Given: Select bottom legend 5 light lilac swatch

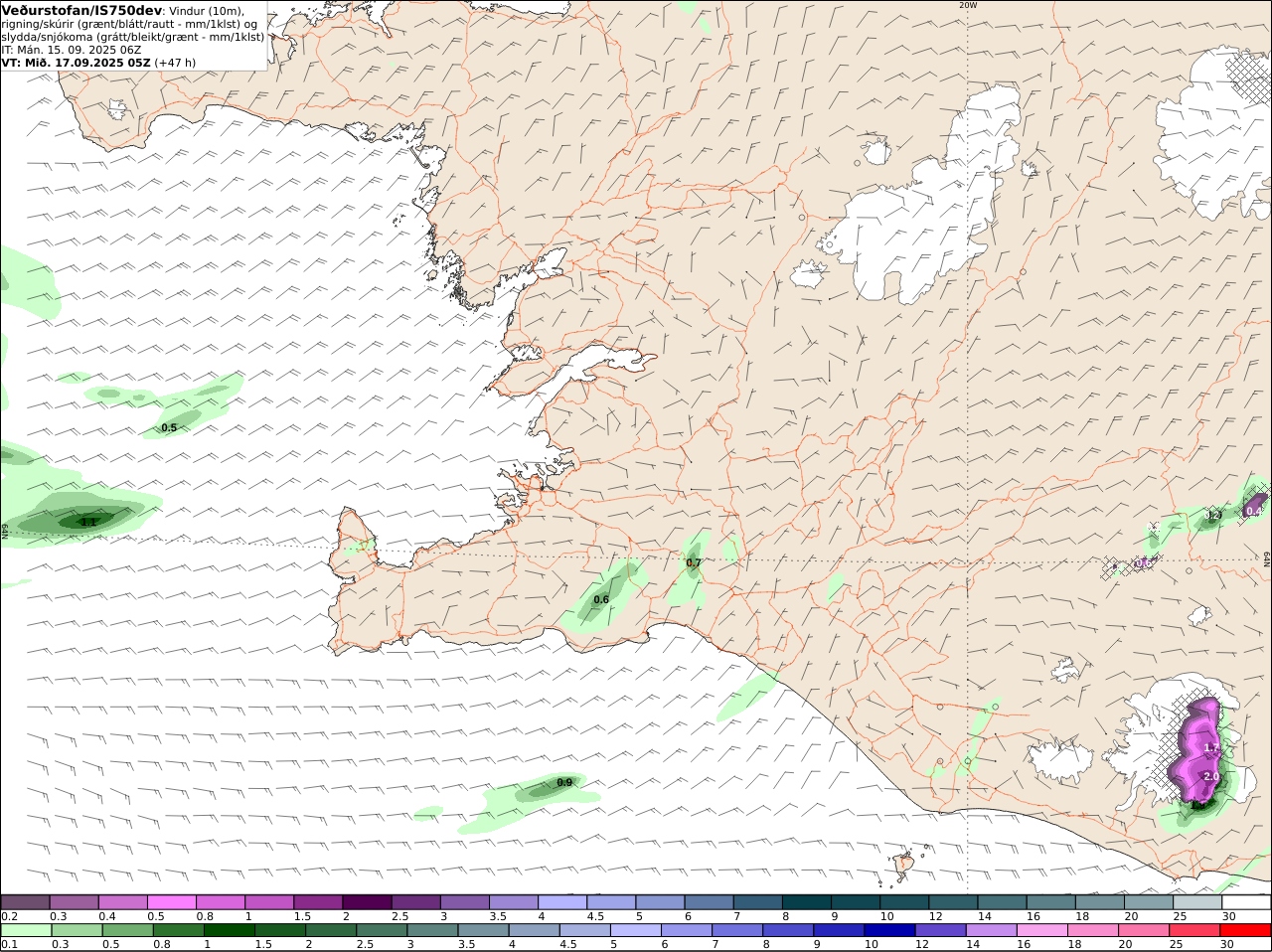Looking at the screenshot, I should (x=635, y=930).
